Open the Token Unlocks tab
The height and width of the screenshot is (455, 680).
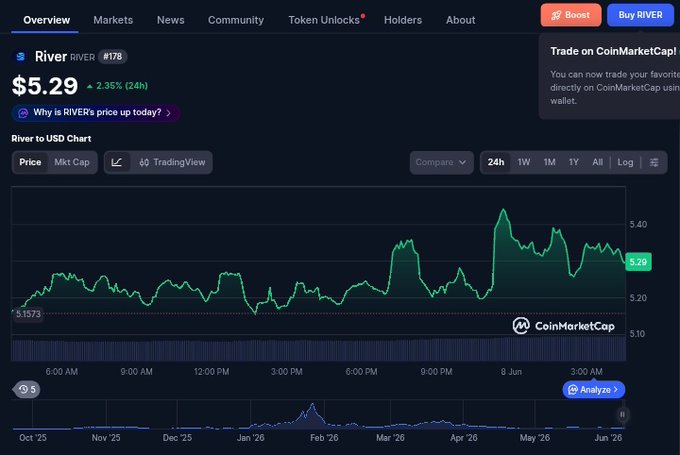tap(324, 20)
